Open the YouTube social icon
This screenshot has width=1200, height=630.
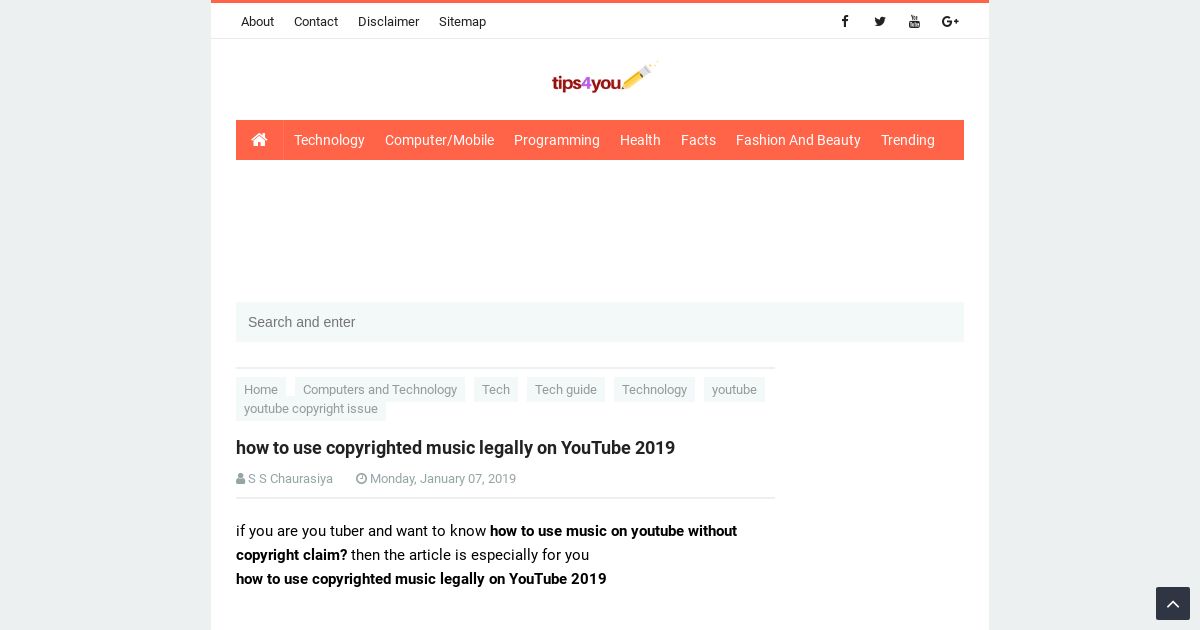pos(914,21)
